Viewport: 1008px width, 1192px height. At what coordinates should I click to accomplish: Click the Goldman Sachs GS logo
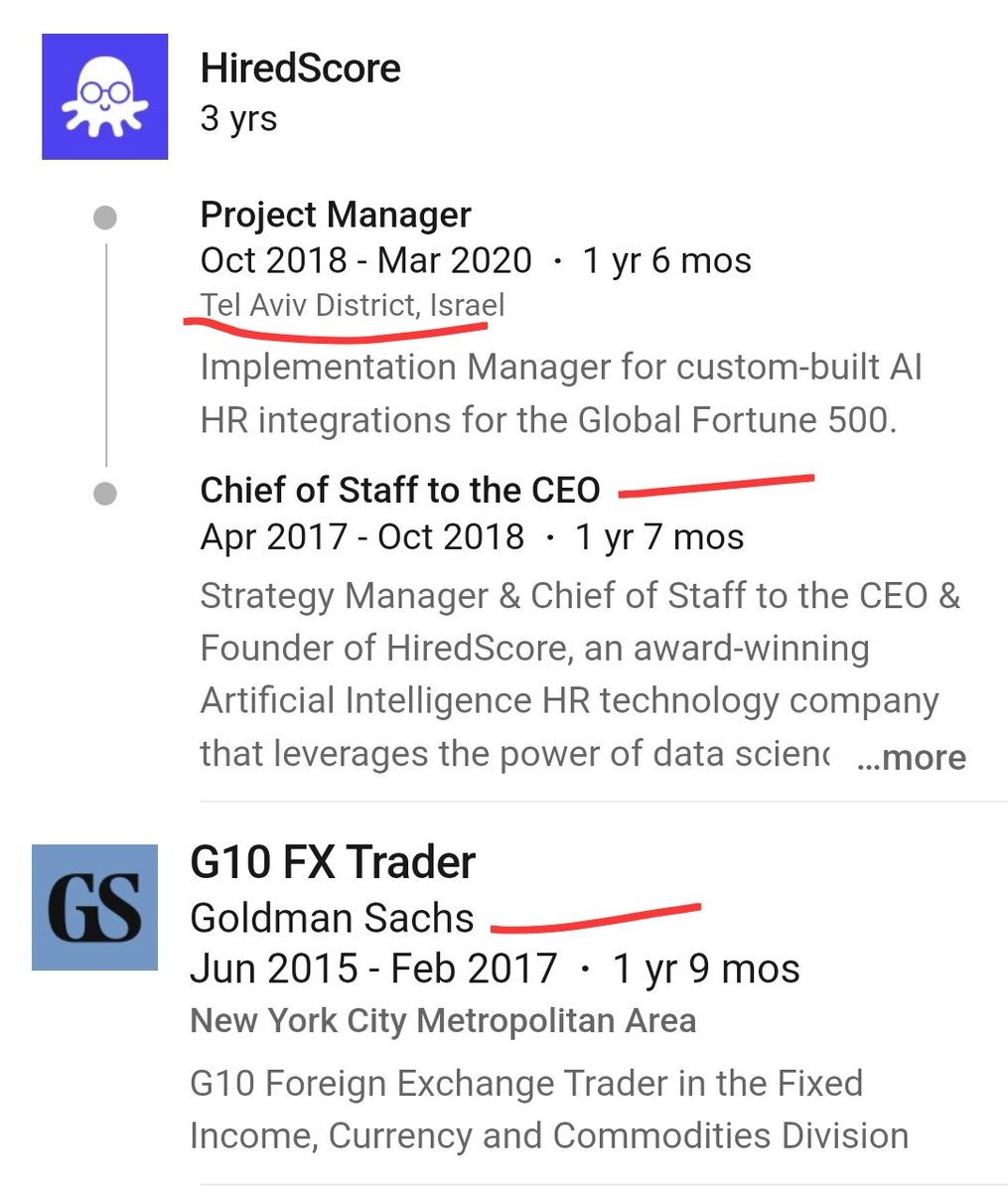click(94, 907)
